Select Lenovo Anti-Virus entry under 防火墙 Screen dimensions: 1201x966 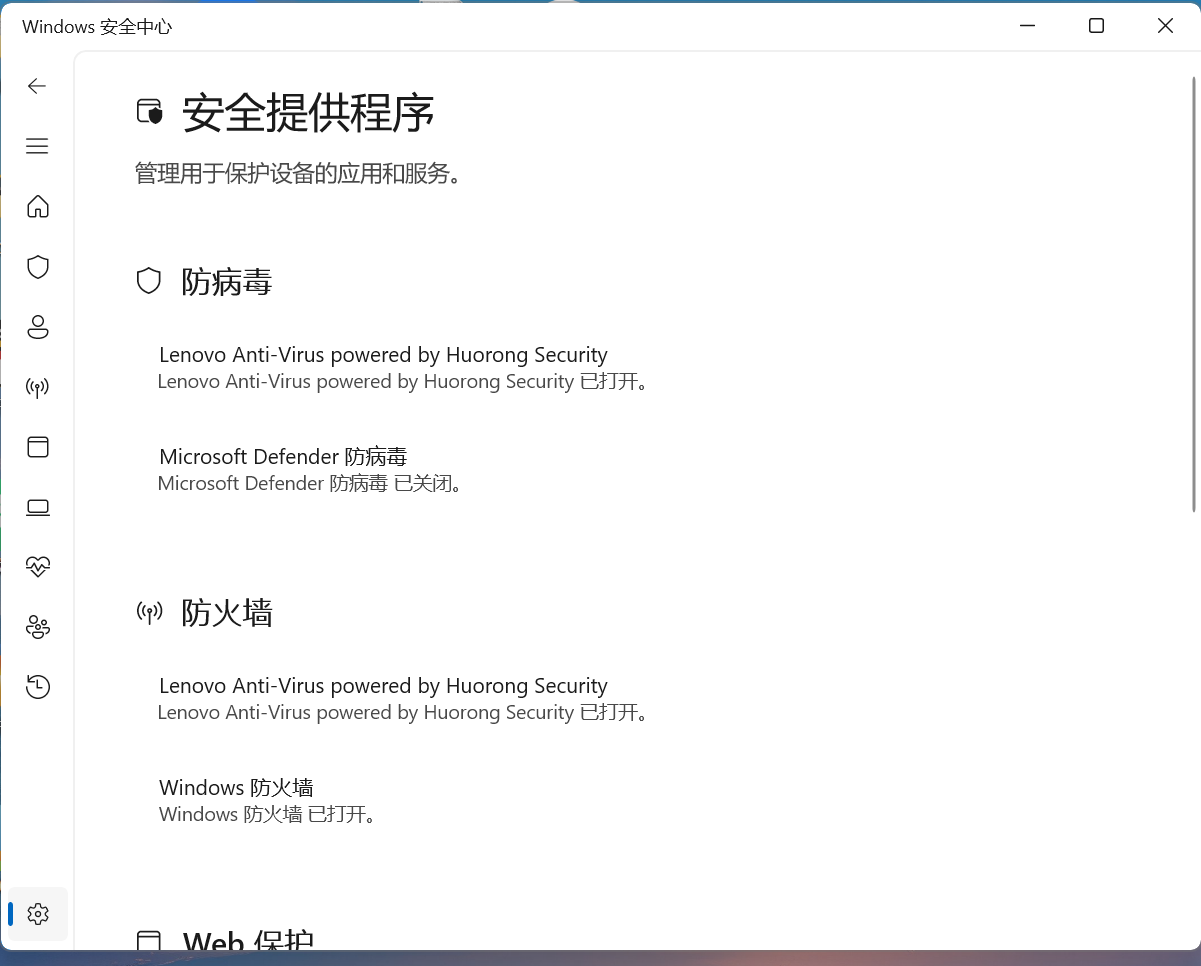coord(403,698)
